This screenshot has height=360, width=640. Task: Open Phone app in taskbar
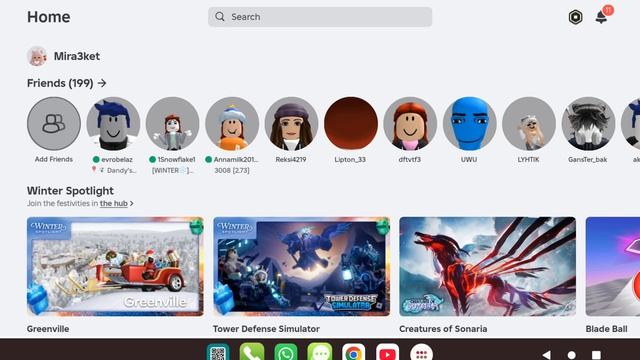point(252,353)
